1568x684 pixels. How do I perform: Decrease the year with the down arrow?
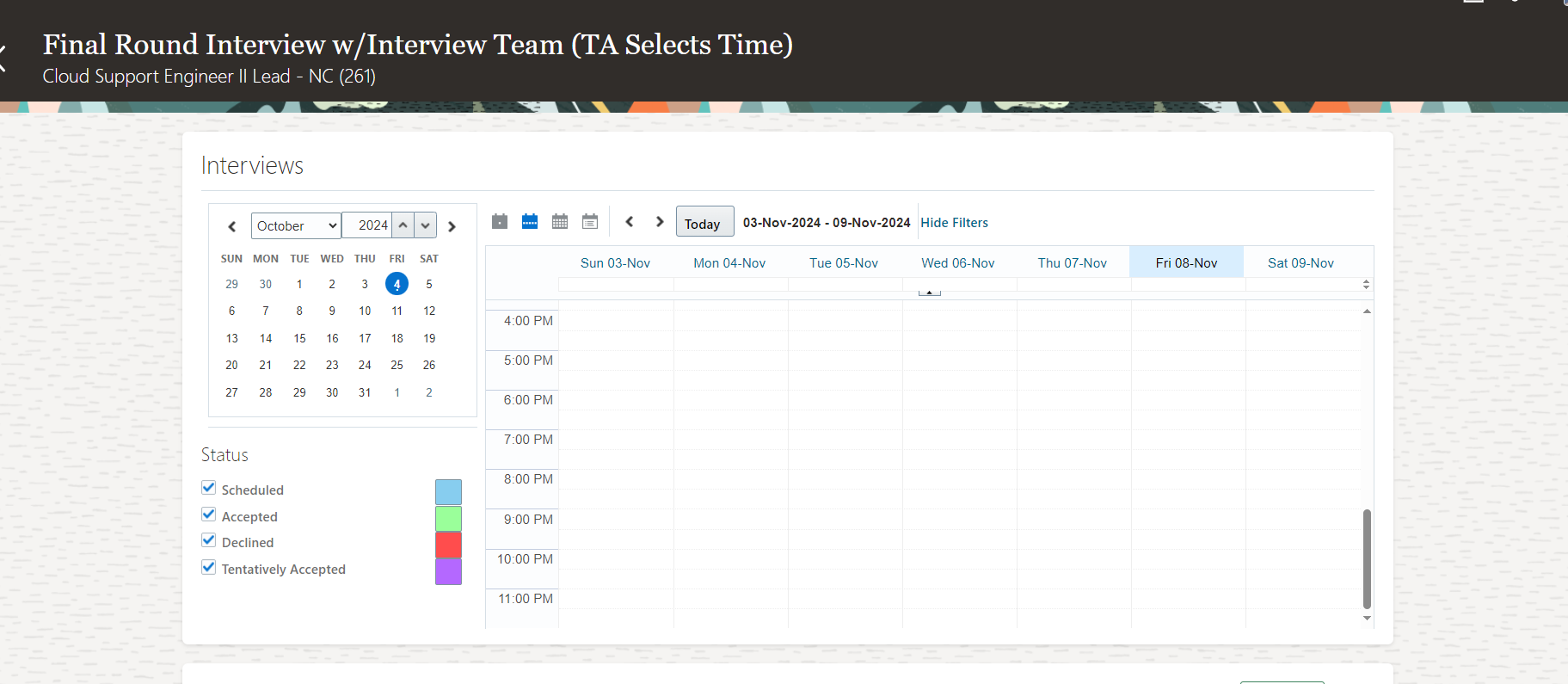click(426, 225)
